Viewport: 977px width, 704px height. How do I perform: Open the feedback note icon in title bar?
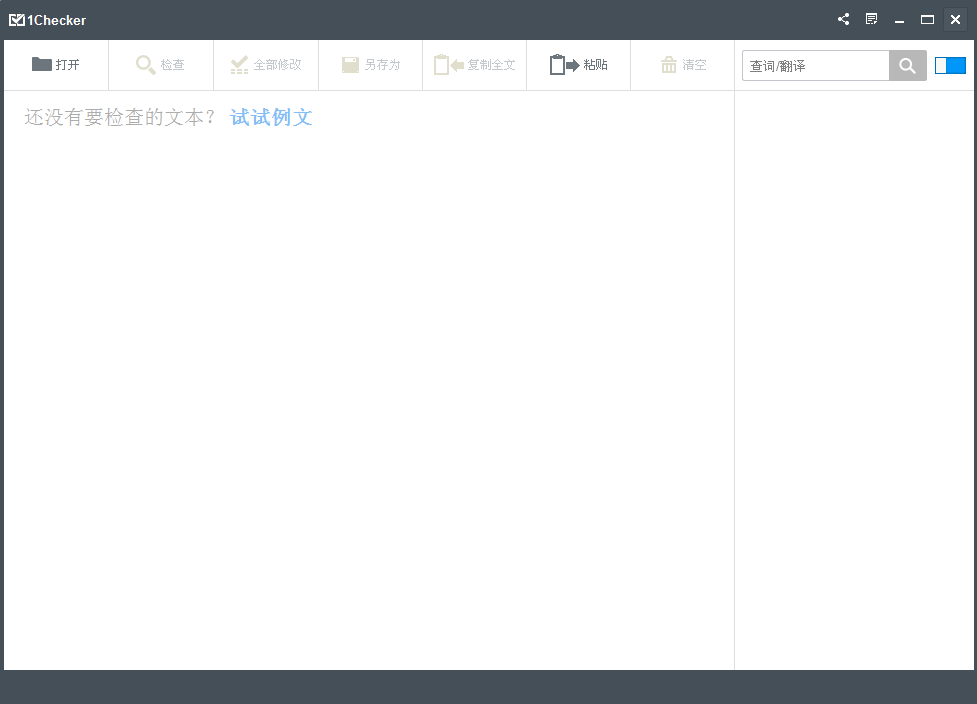coord(872,19)
